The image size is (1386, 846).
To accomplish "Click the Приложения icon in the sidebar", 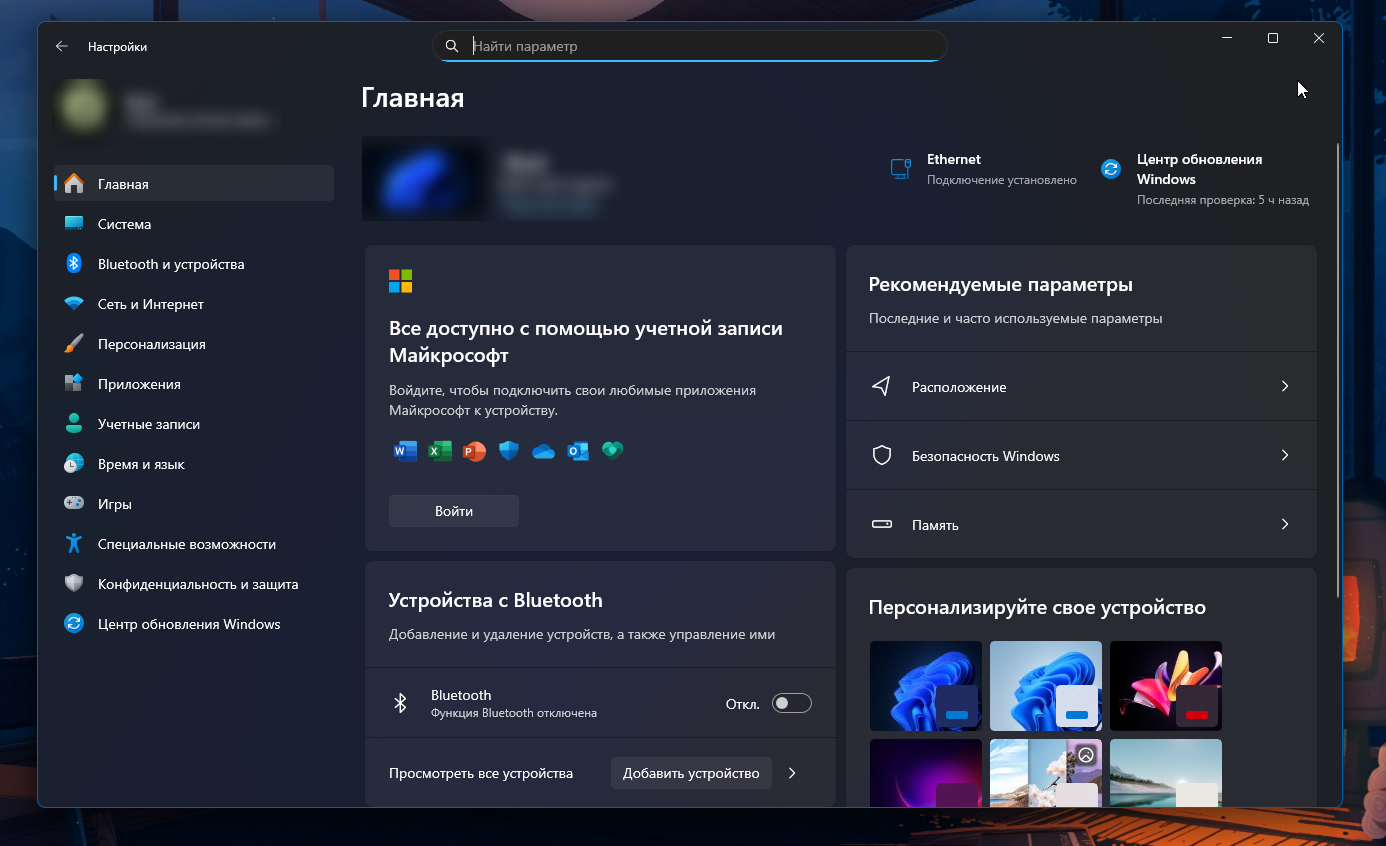I will (x=74, y=384).
